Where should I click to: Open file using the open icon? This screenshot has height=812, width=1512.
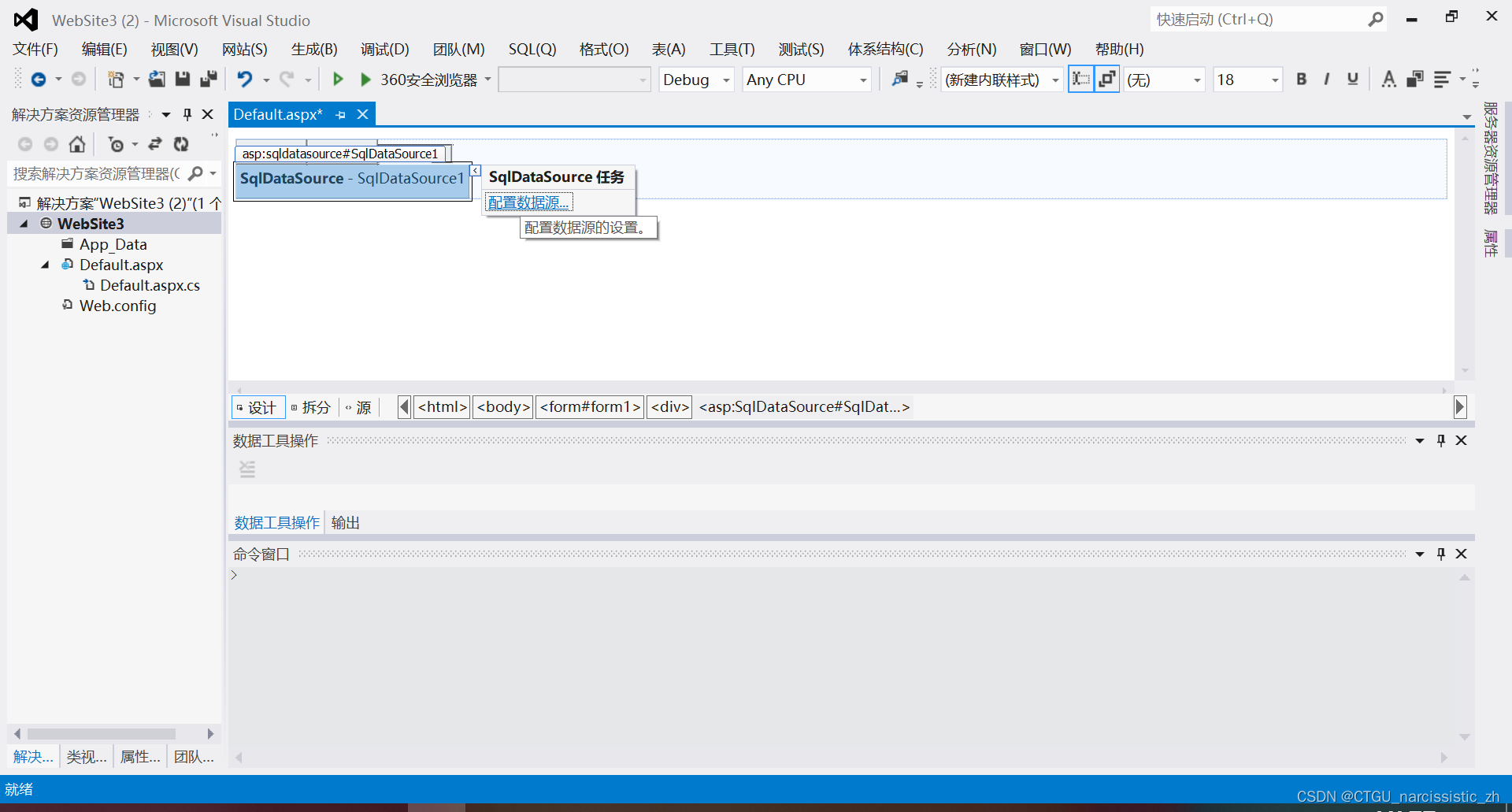(x=157, y=79)
